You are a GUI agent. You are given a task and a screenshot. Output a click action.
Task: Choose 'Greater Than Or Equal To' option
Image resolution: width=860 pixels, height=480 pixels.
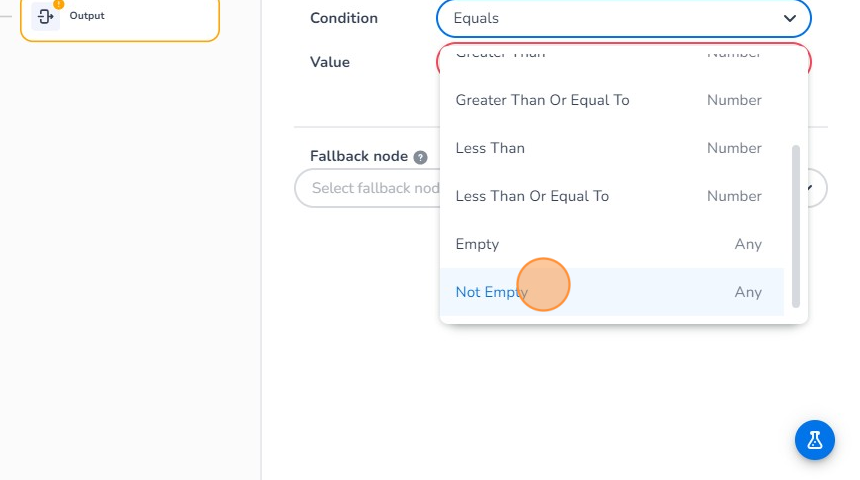542,100
